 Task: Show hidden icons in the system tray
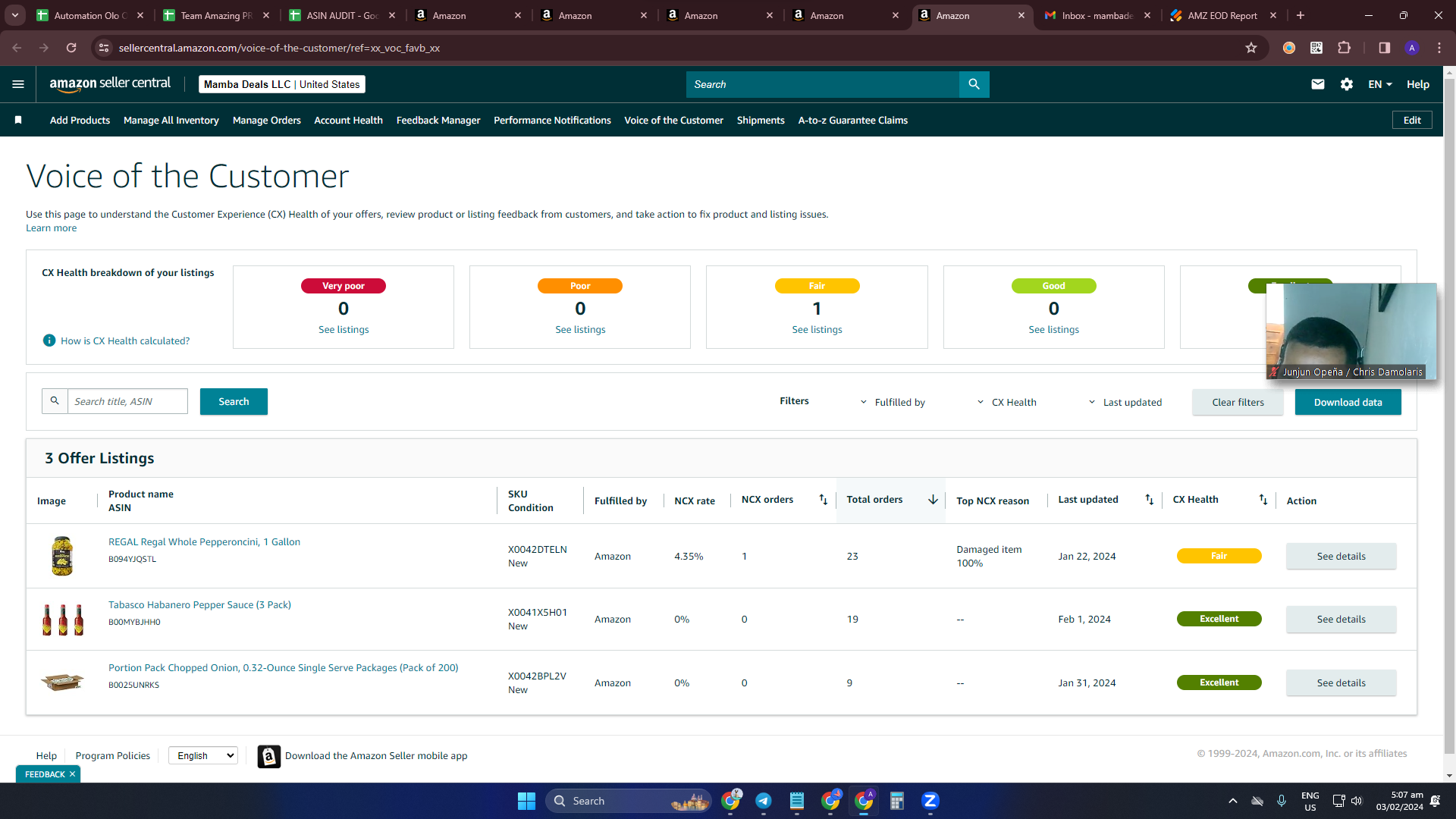(x=1233, y=801)
